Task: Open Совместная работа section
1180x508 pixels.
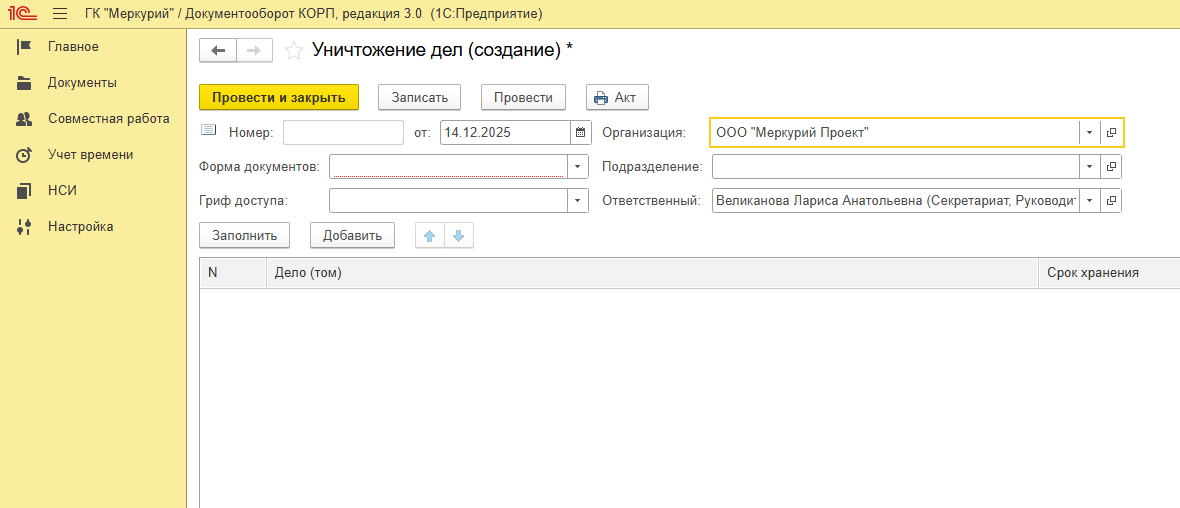Action: 108,119
